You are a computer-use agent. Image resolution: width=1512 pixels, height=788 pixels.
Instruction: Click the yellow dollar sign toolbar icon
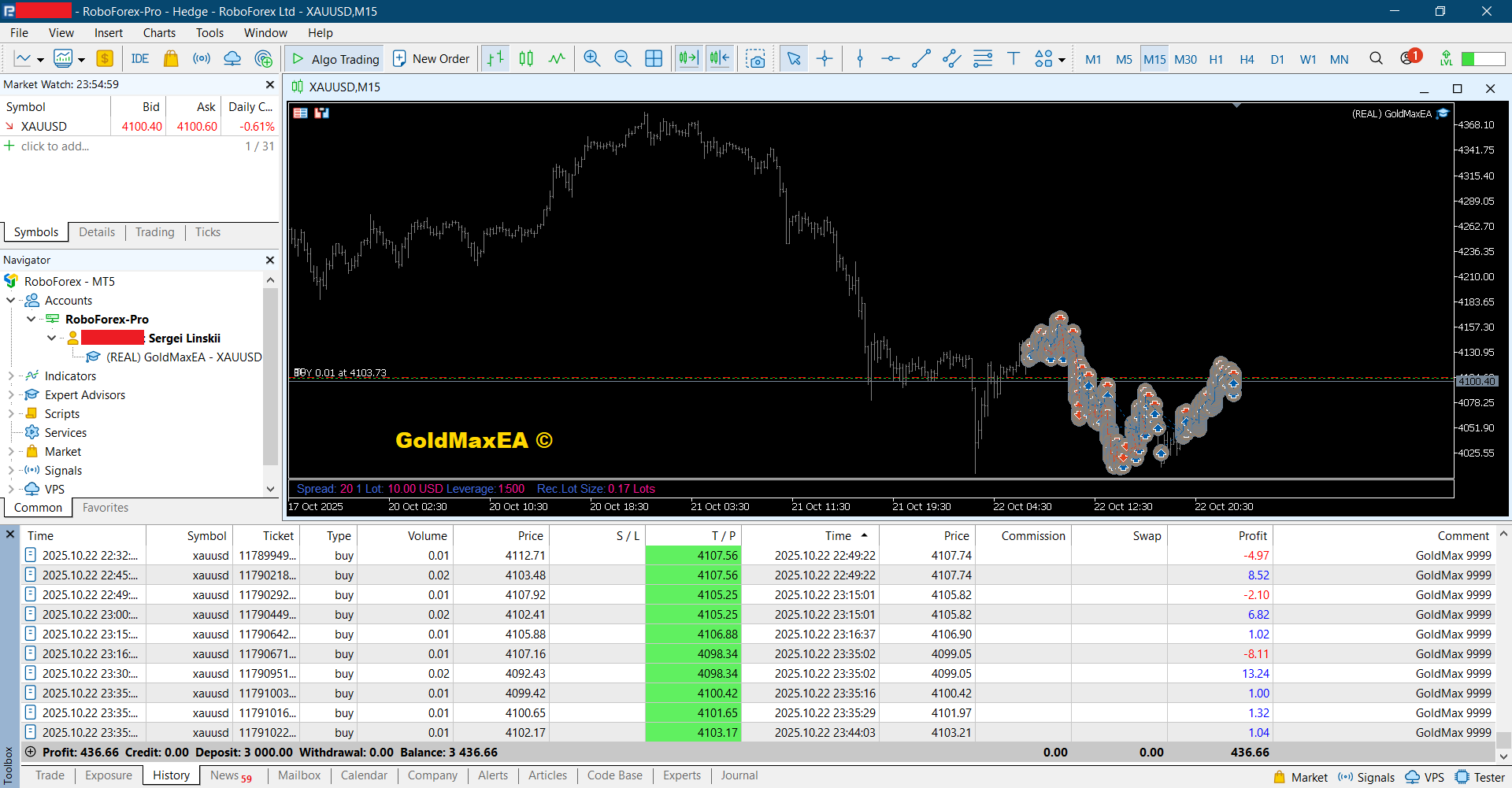pyautogui.click(x=105, y=59)
